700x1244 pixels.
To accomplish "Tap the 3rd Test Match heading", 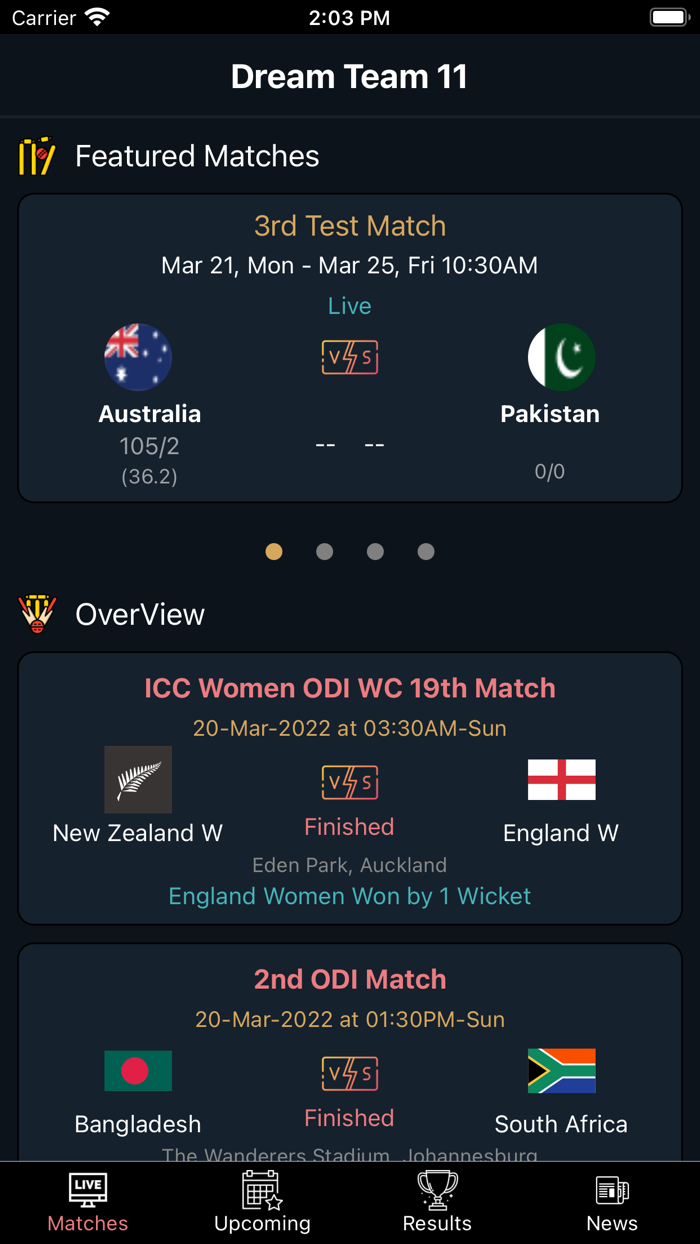I will coord(349,226).
